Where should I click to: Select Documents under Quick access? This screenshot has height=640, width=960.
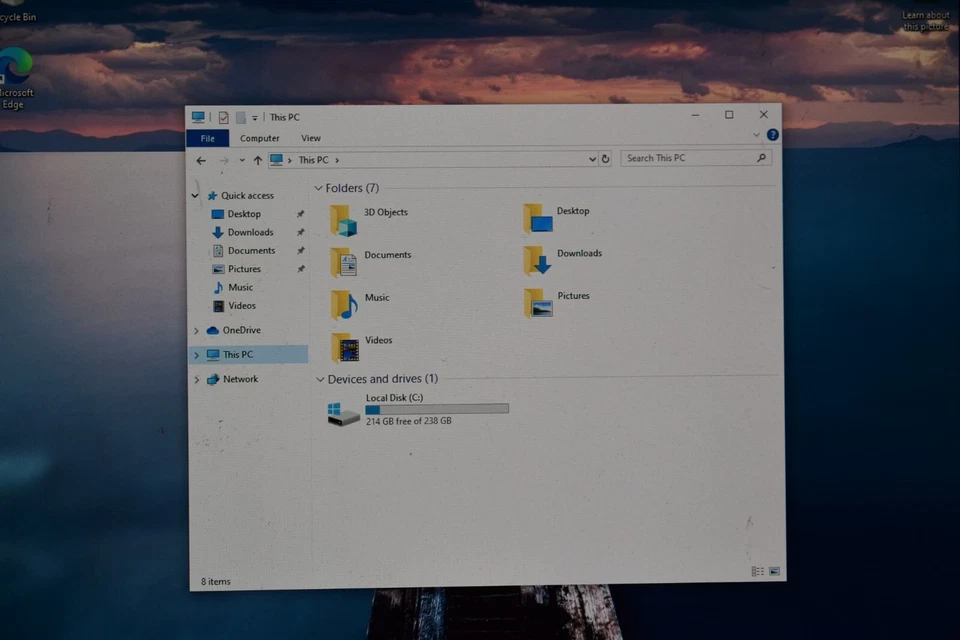click(251, 250)
